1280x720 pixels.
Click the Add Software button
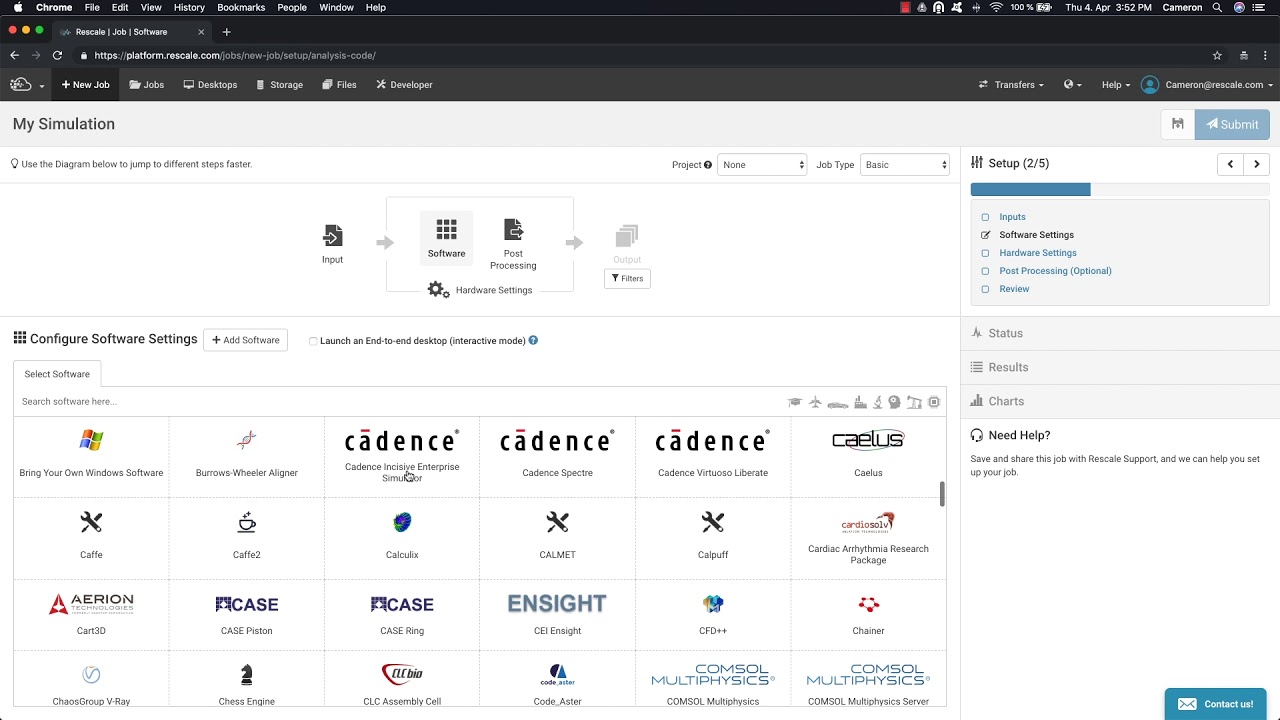(245, 340)
